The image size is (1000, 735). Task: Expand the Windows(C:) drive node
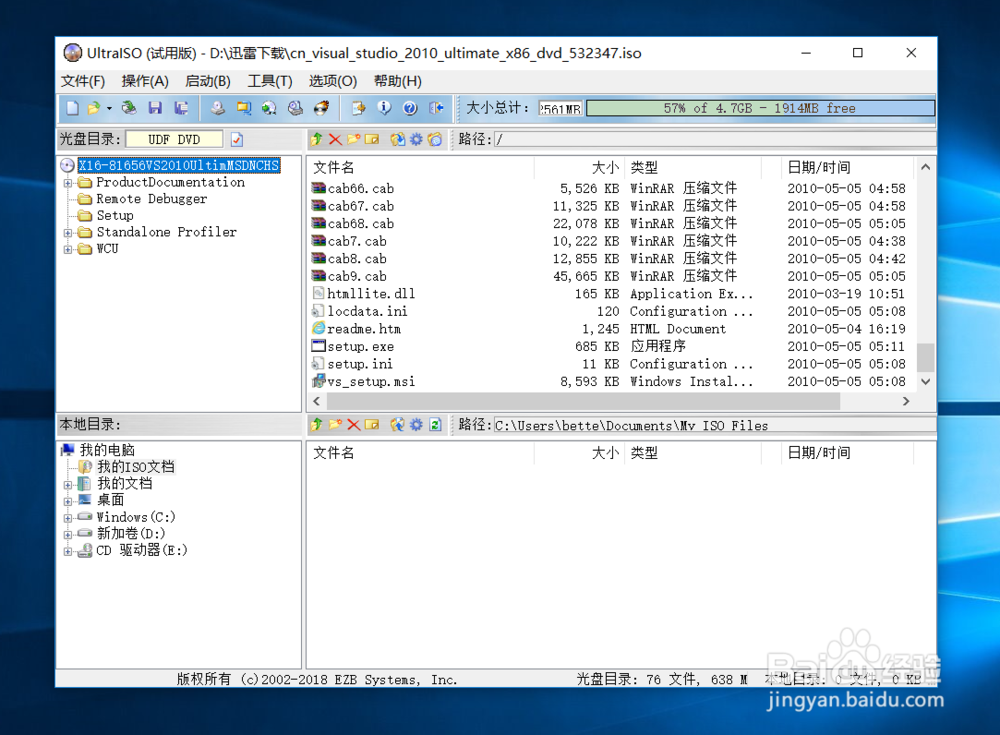tap(68, 518)
